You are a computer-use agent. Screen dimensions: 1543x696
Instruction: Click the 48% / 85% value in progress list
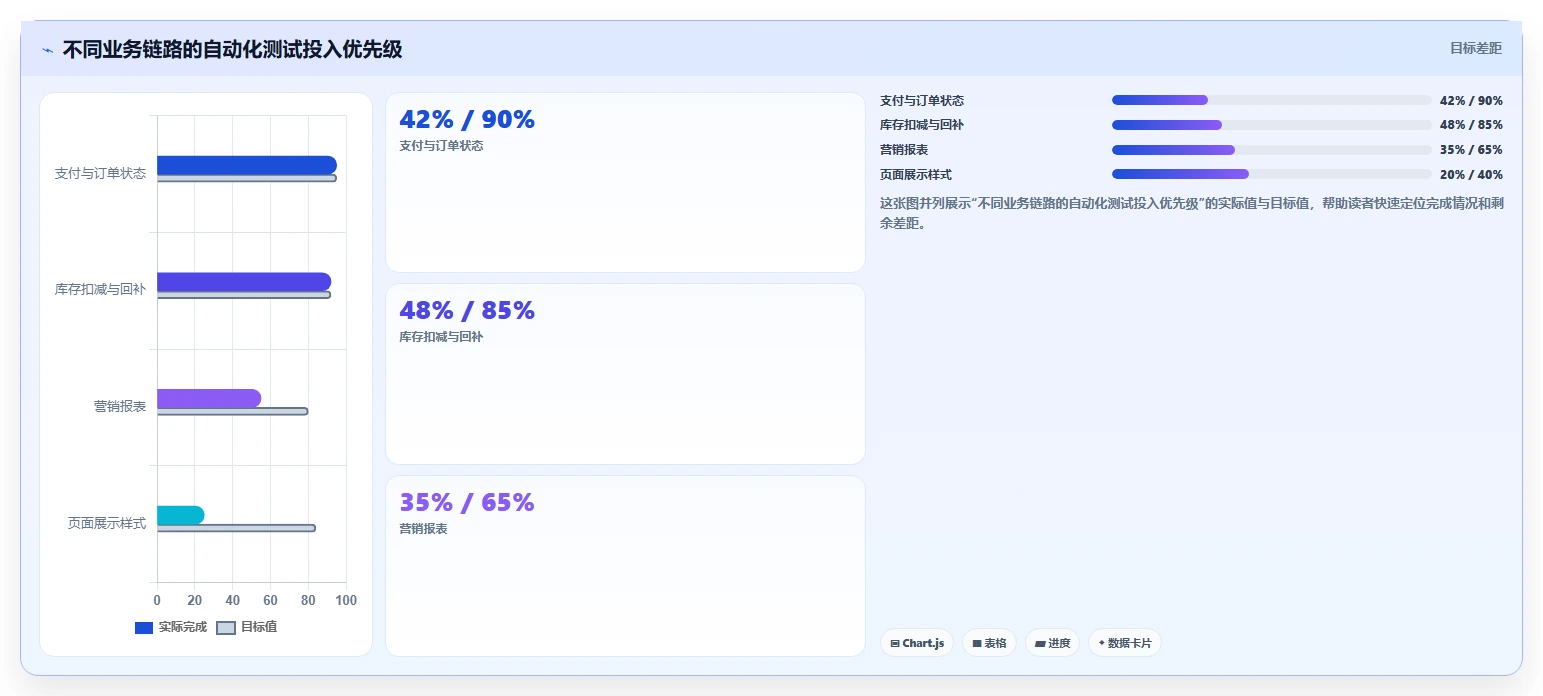point(1471,125)
